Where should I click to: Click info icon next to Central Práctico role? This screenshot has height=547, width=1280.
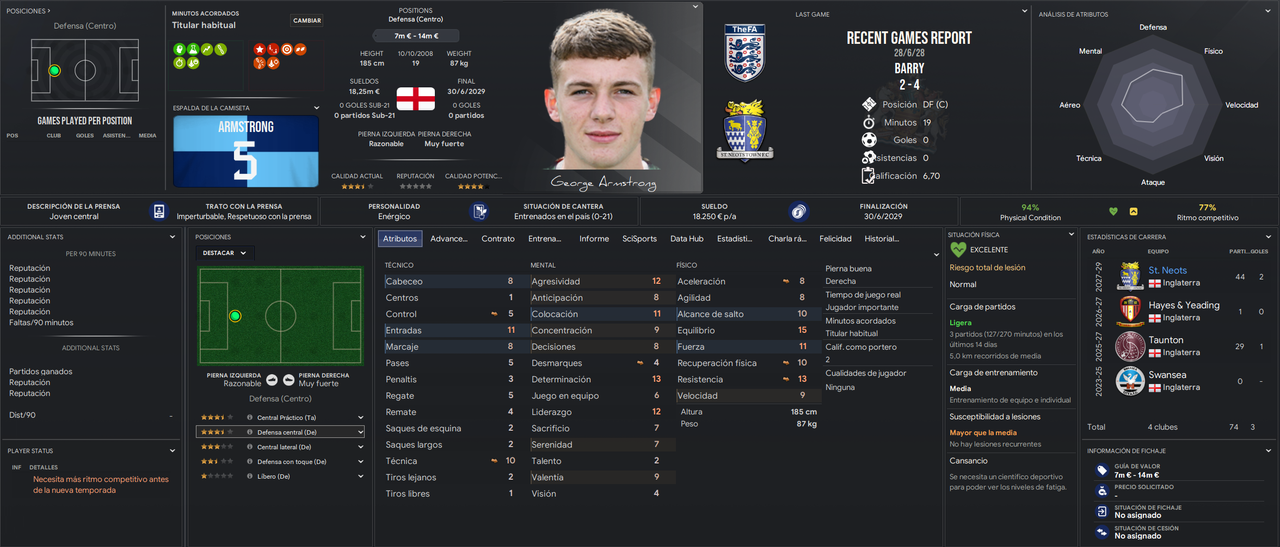coord(249,417)
